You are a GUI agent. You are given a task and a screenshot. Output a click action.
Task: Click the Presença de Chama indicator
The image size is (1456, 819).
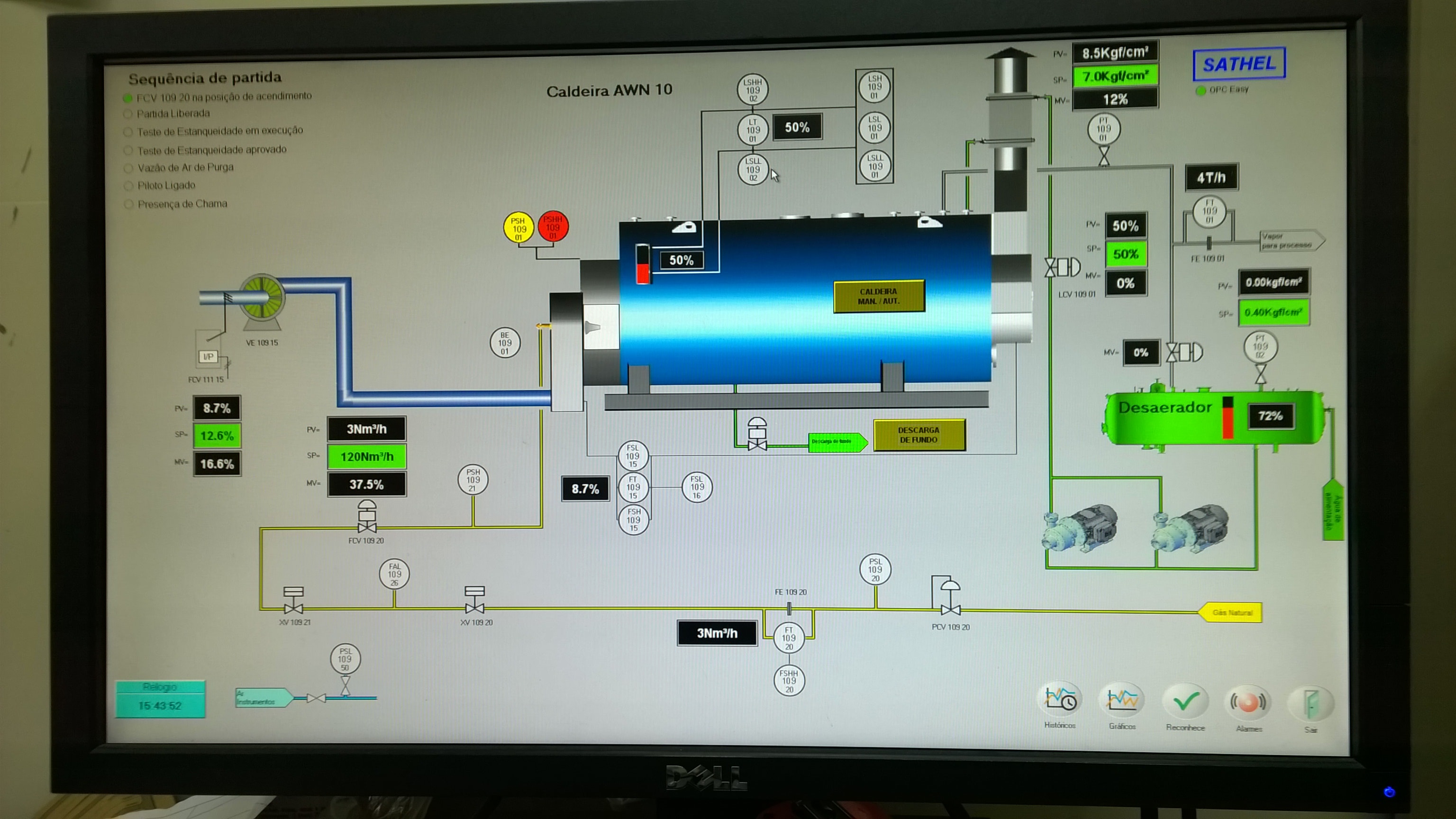tap(128, 204)
